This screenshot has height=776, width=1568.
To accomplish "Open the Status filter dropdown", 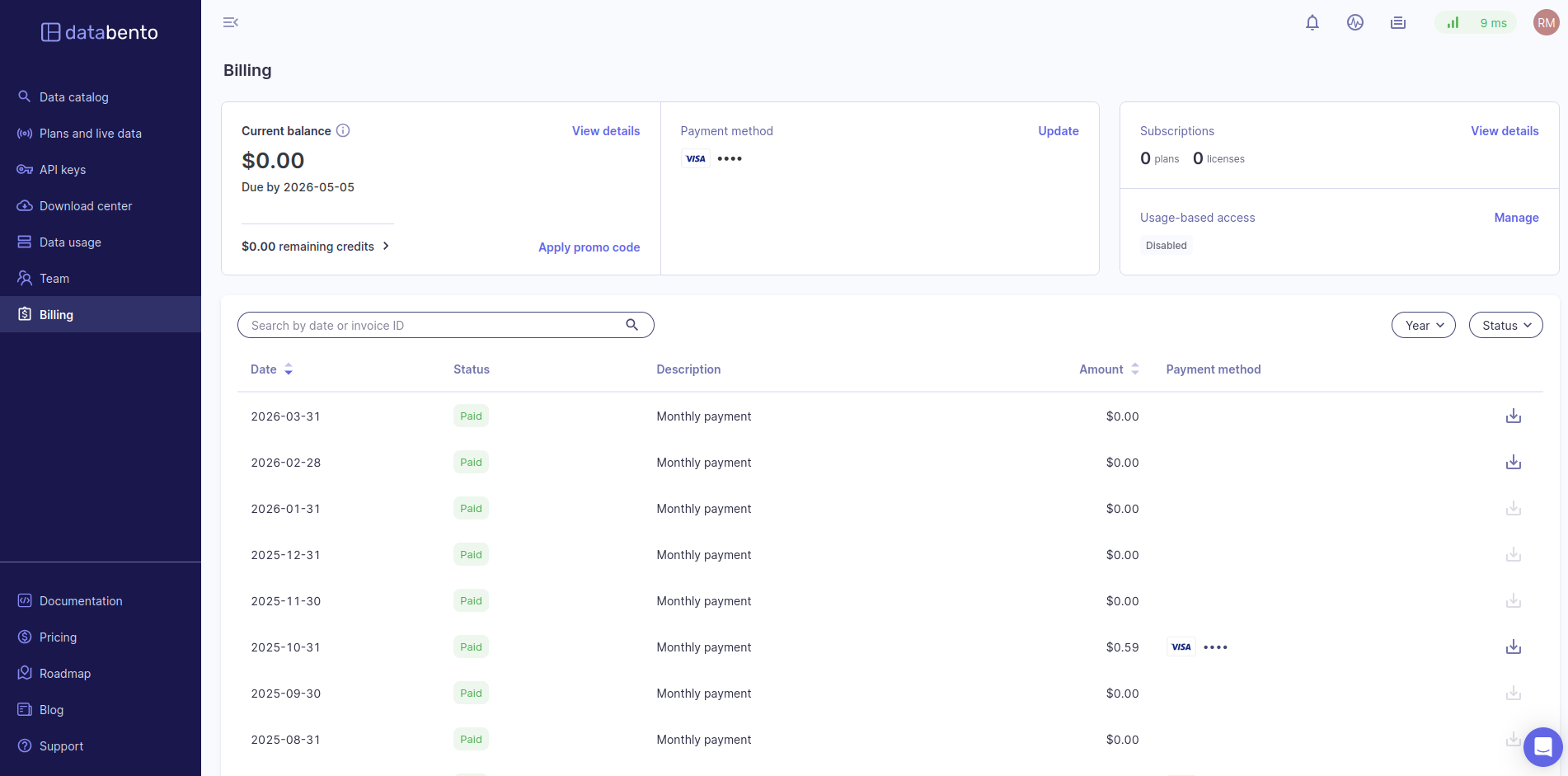I will click(1506, 325).
